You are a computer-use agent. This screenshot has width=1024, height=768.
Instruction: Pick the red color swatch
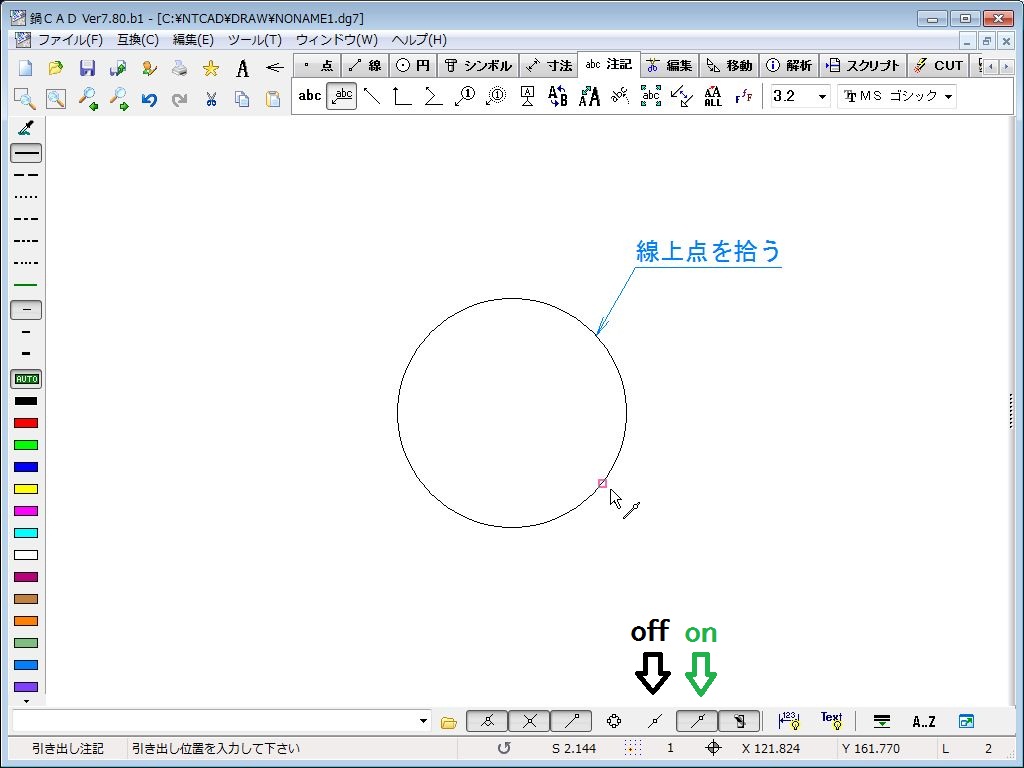(x=26, y=423)
